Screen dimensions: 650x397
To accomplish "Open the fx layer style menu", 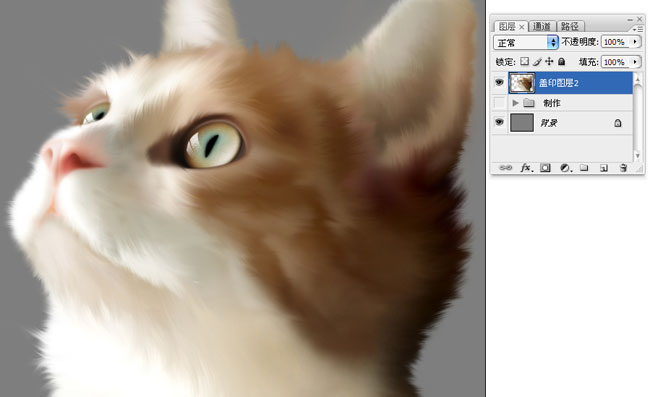I will tap(526, 167).
